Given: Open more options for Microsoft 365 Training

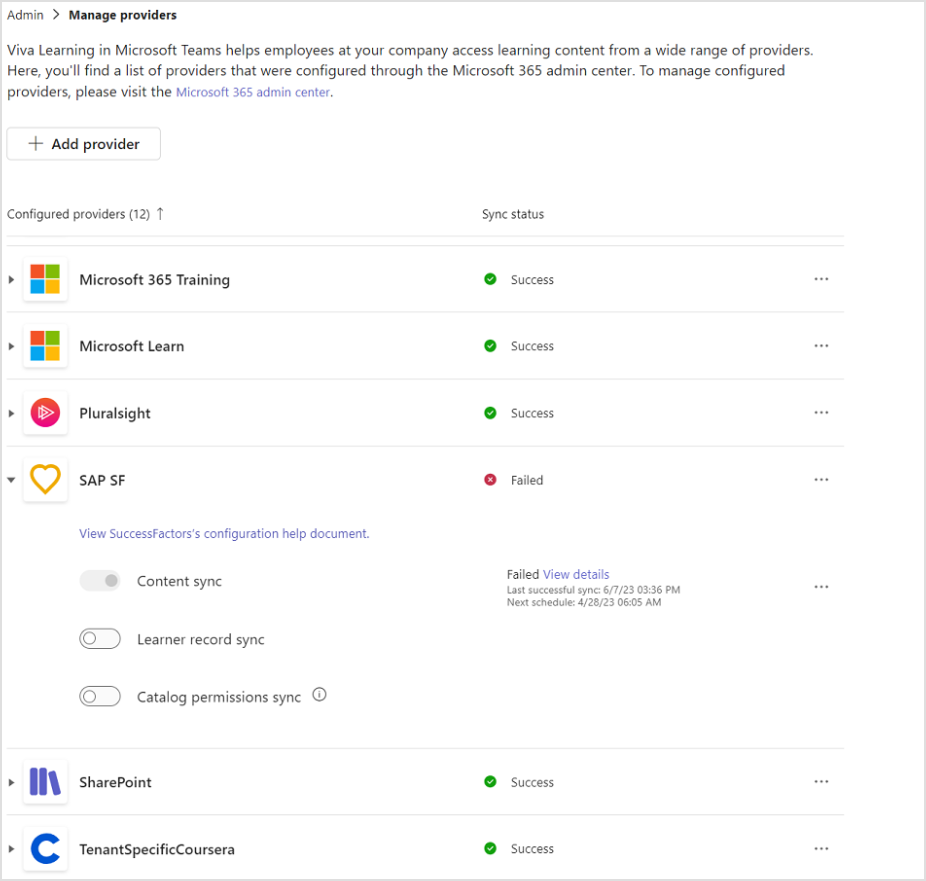Looking at the screenshot, I should [x=821, y=279].
